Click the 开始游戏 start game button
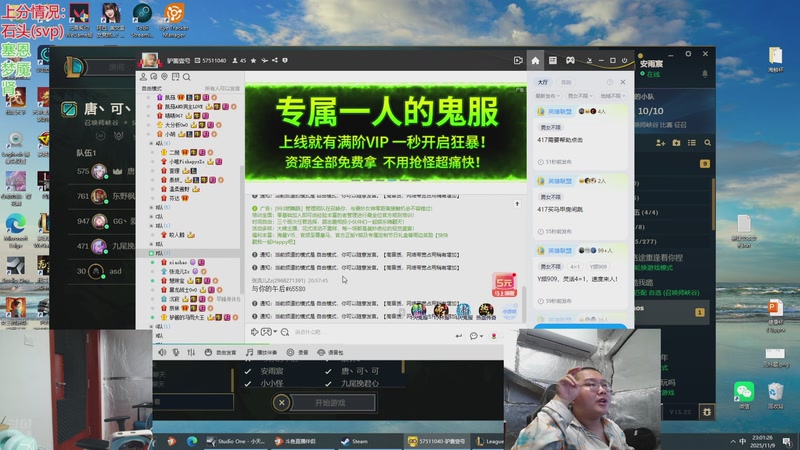 (x=330, y=403)
